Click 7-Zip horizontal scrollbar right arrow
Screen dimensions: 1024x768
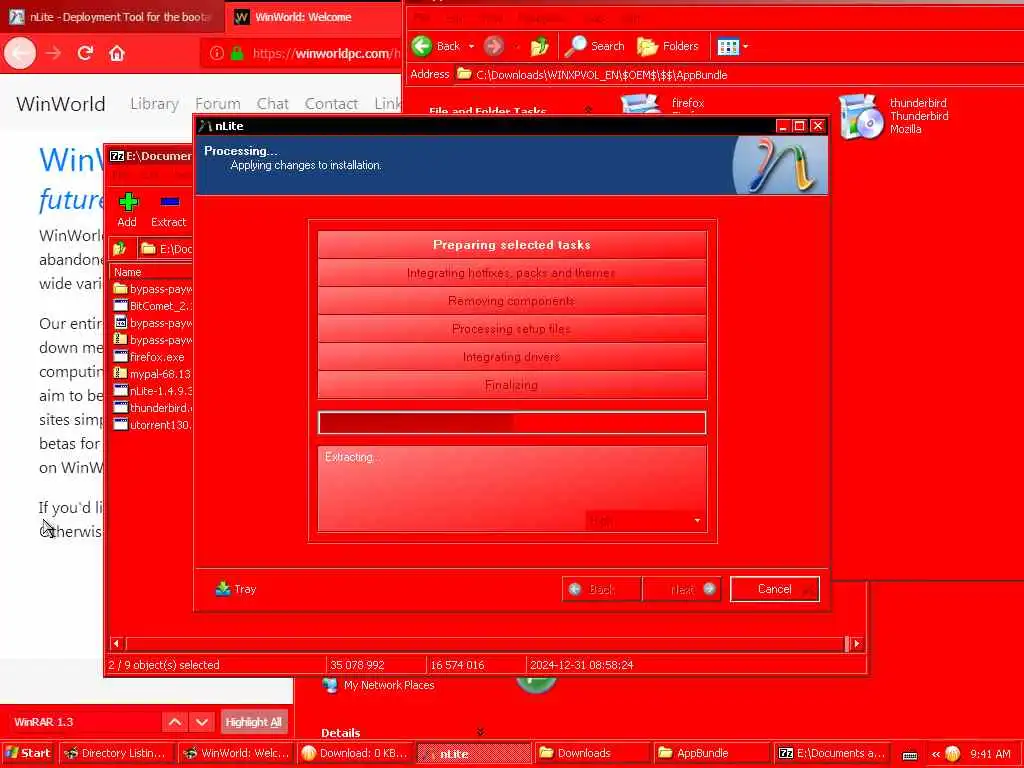[857, 643]
